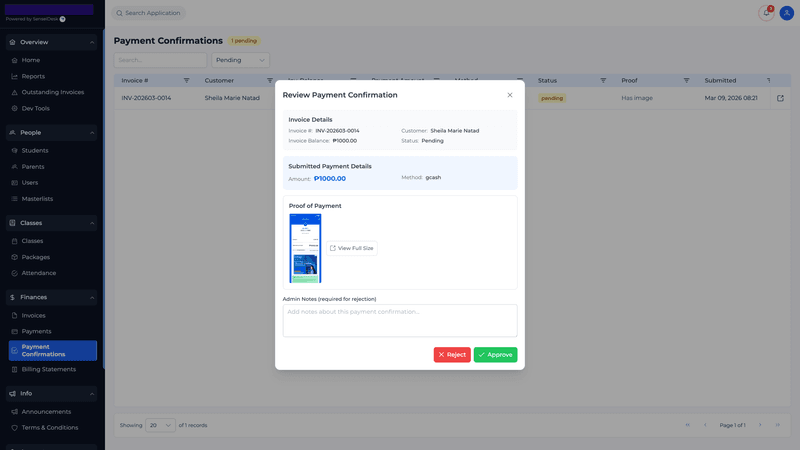Collapse the Overview sidebar section

tap(92, 42)
